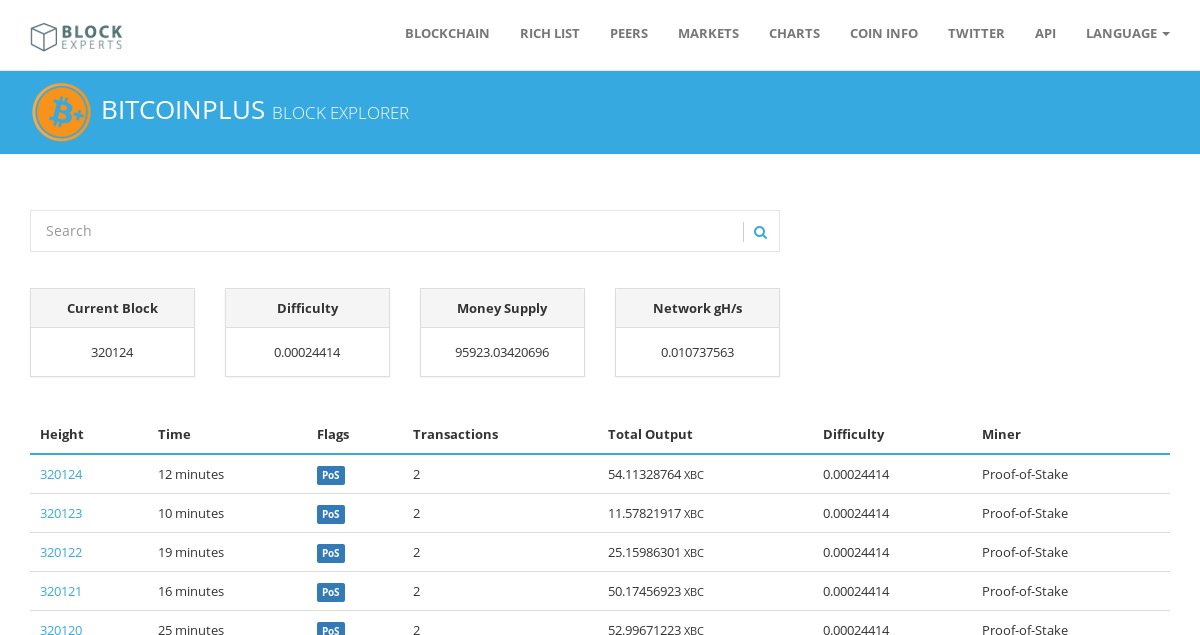Screen dimensions: 1200x635
Task: Click the 10 minutes time cell
Action: pos(191,513)
